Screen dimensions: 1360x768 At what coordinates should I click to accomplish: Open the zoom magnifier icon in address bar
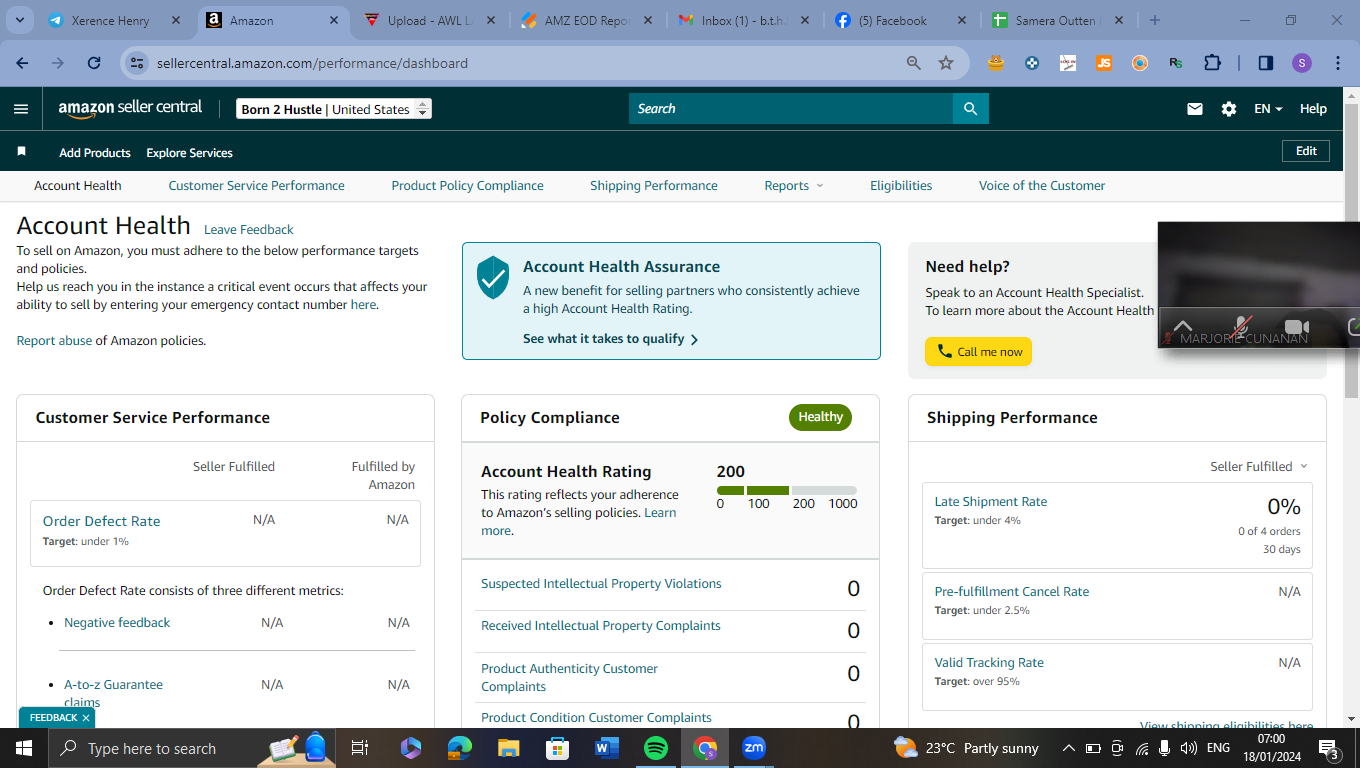[x=913, y=63]
